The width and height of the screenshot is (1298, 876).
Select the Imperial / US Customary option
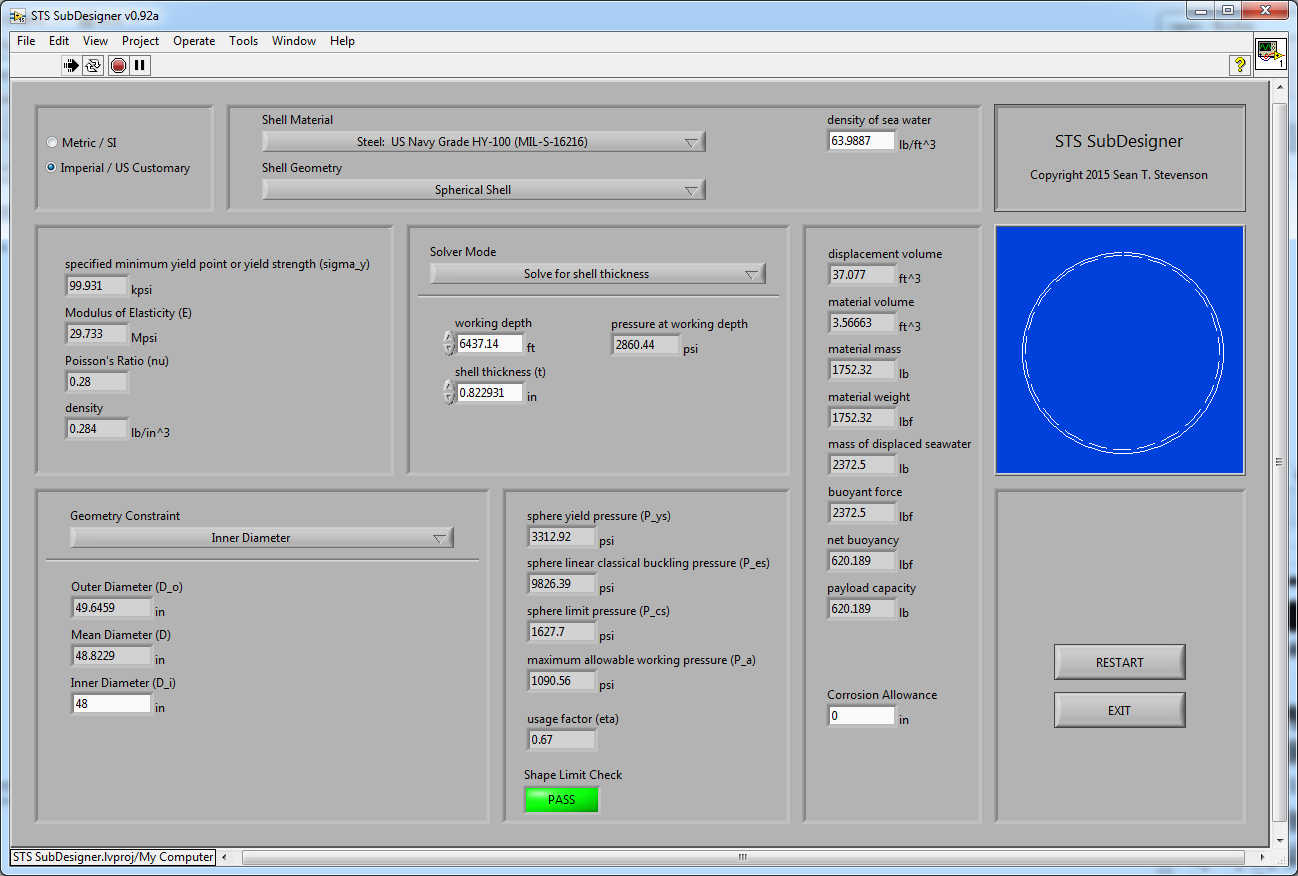coord(51,168)
